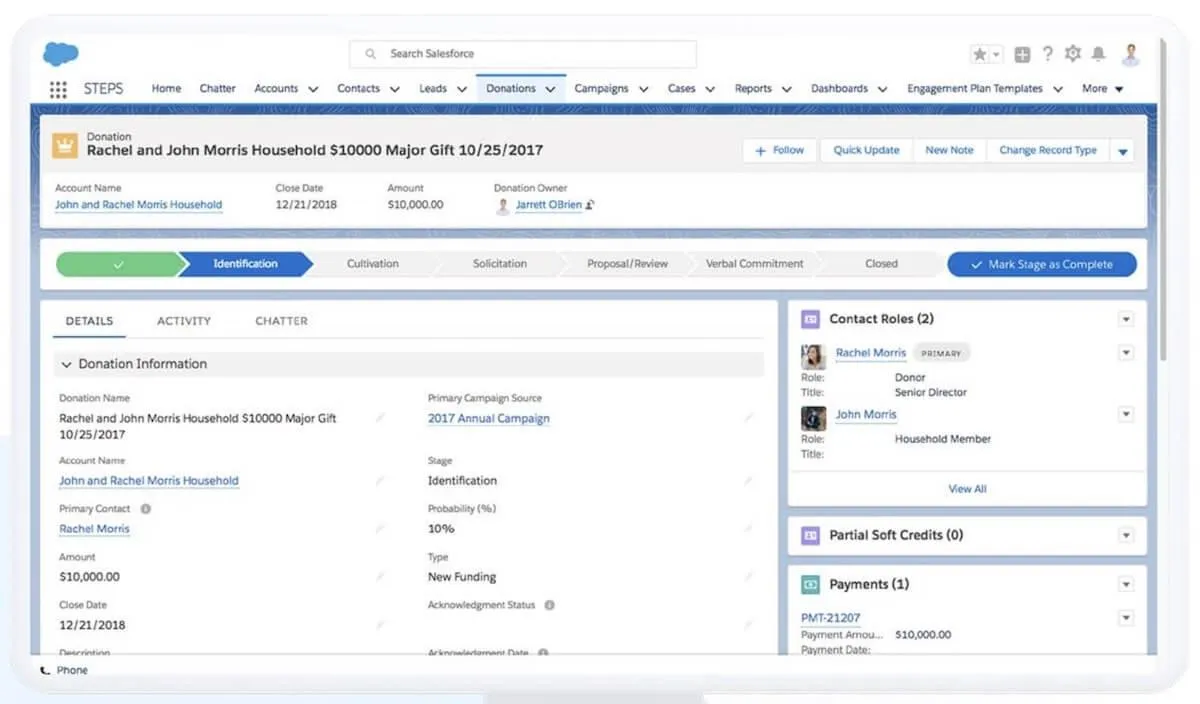Viewport: 1200px width, 704px height.
Task: Open the Chatter navigation tab
Action: (217, 89)
